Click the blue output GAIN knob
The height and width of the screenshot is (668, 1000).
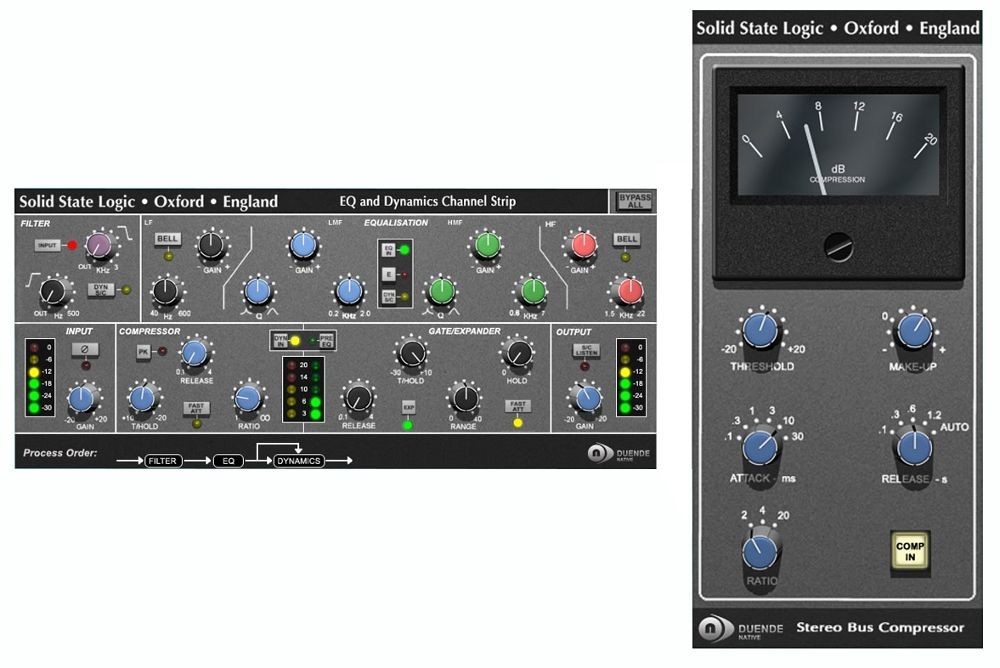click(587, 399)
